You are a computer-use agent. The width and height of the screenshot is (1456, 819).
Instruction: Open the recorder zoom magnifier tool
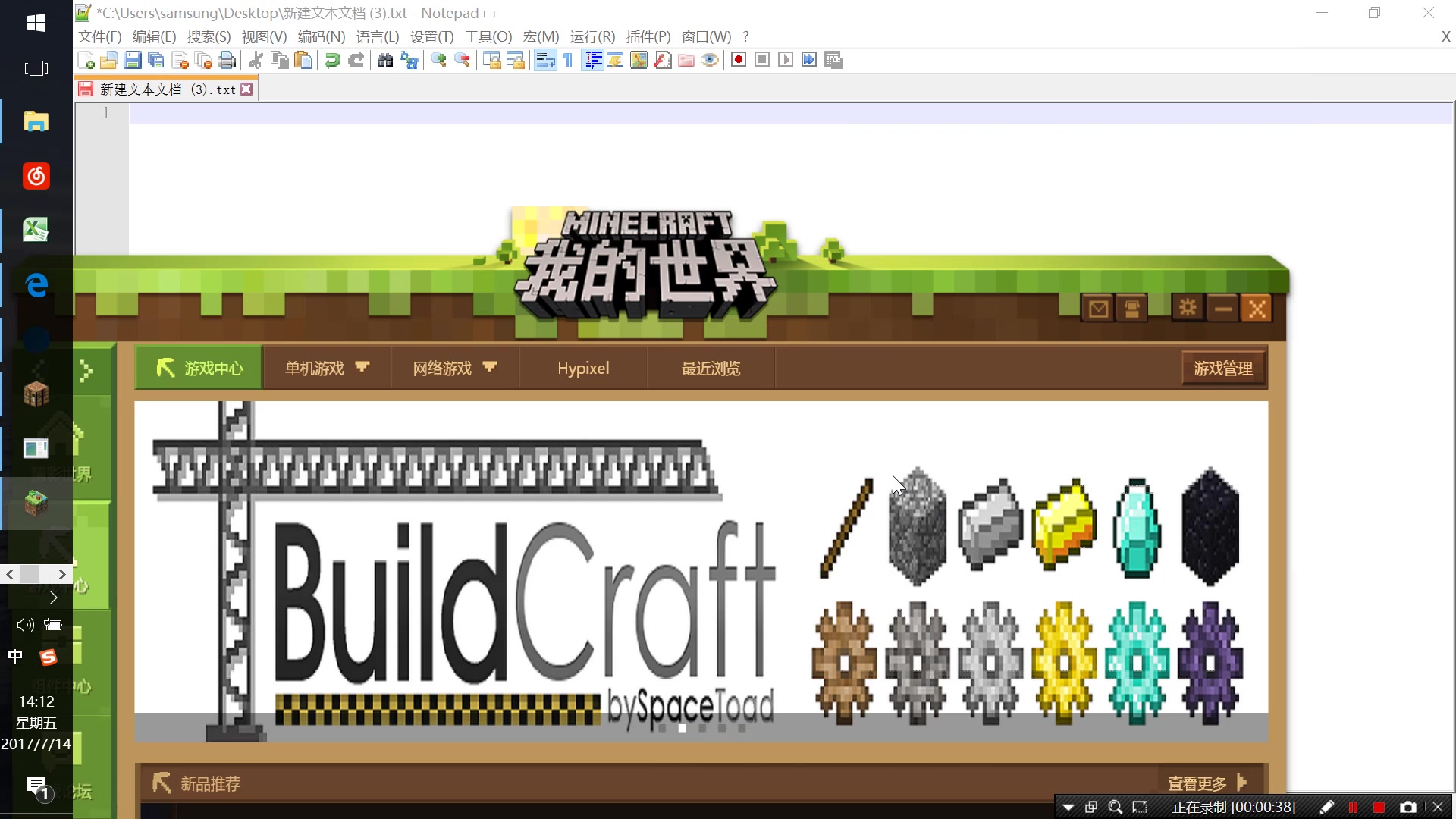(x=1116, y=807)
